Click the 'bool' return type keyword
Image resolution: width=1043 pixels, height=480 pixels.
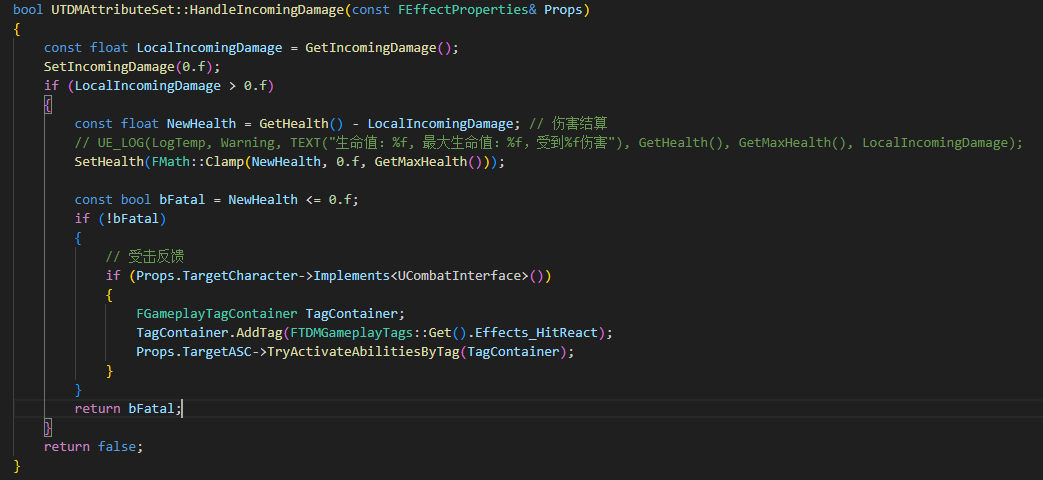tap(28, 11)
